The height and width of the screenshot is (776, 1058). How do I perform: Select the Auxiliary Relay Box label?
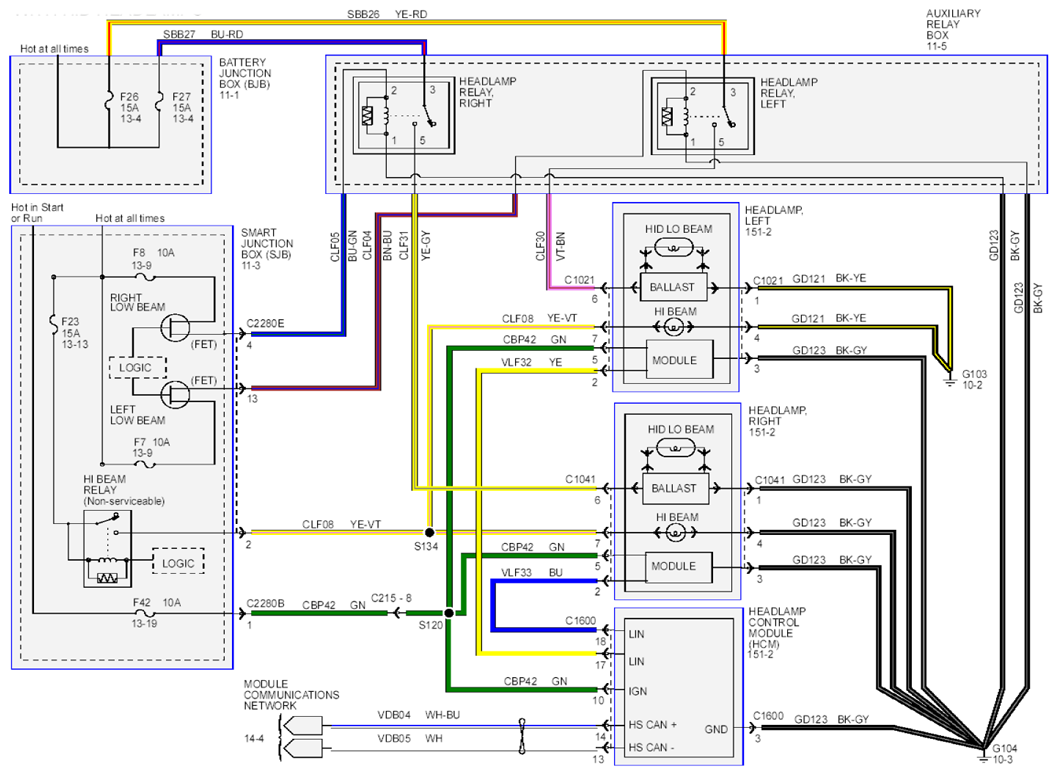coord(953,30)
